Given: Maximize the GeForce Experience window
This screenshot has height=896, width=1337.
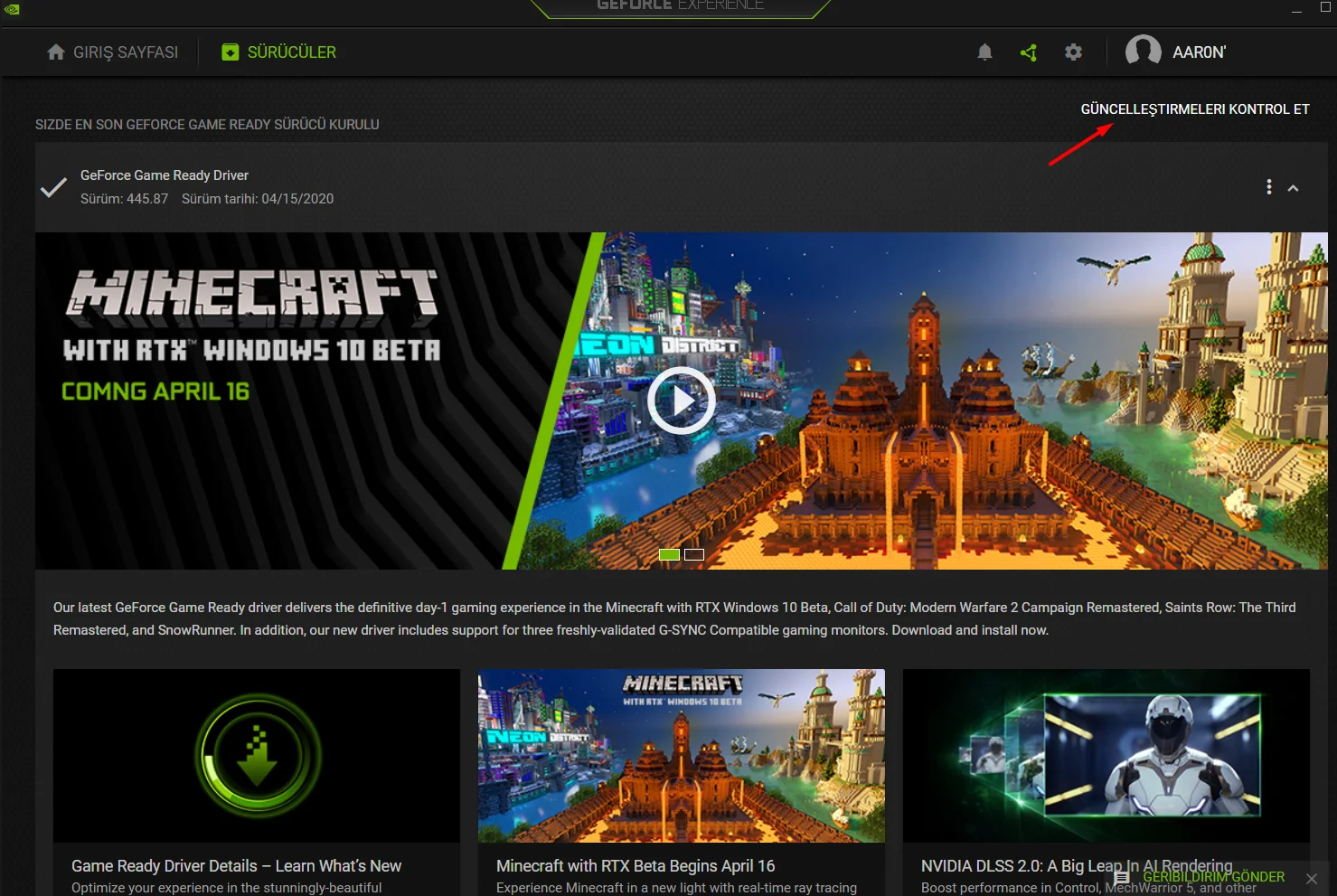Looking at the screenshot, I should pyautogui.click(x=1325, y=7).
